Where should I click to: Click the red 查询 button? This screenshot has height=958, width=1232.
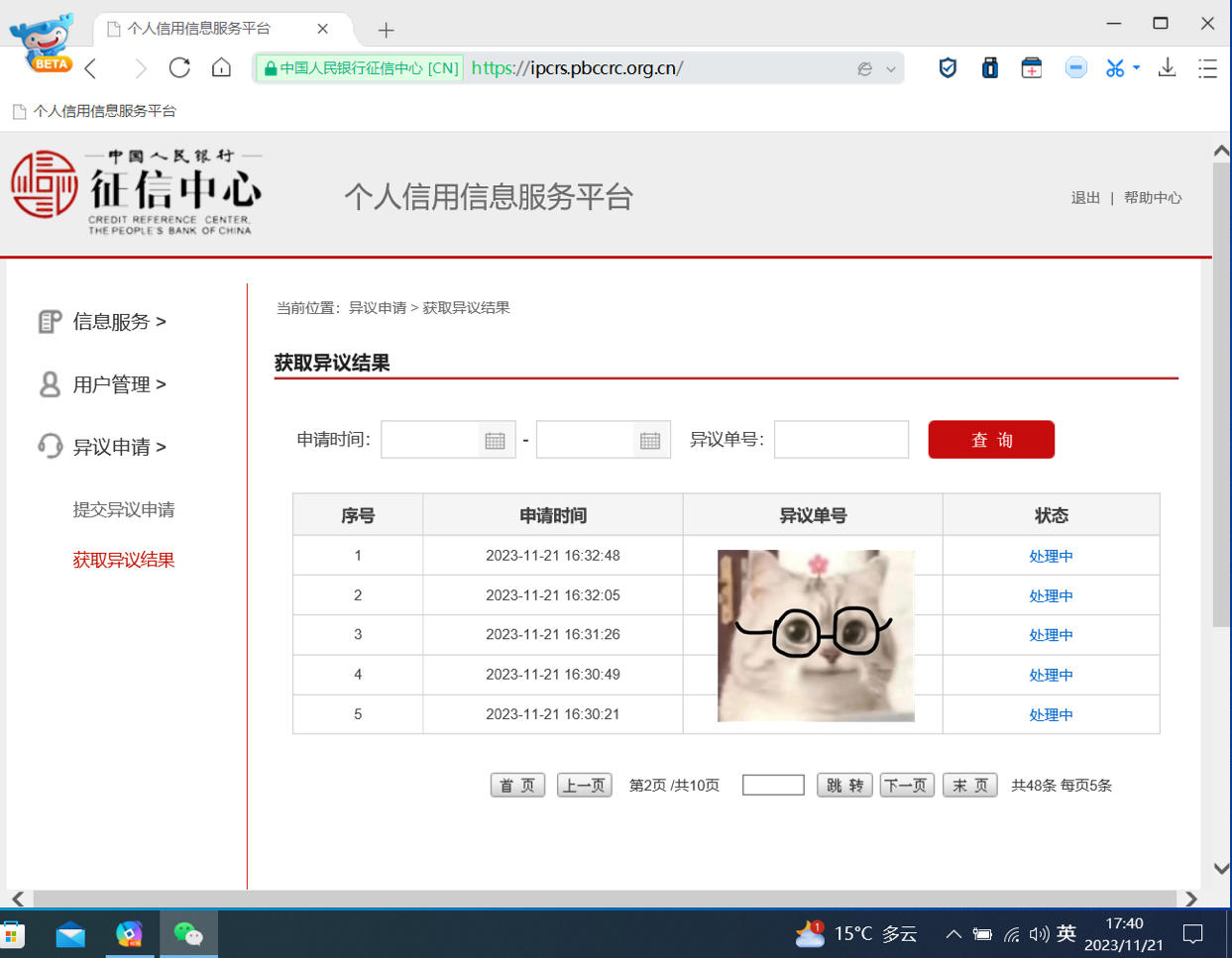(x=991, y=440)
